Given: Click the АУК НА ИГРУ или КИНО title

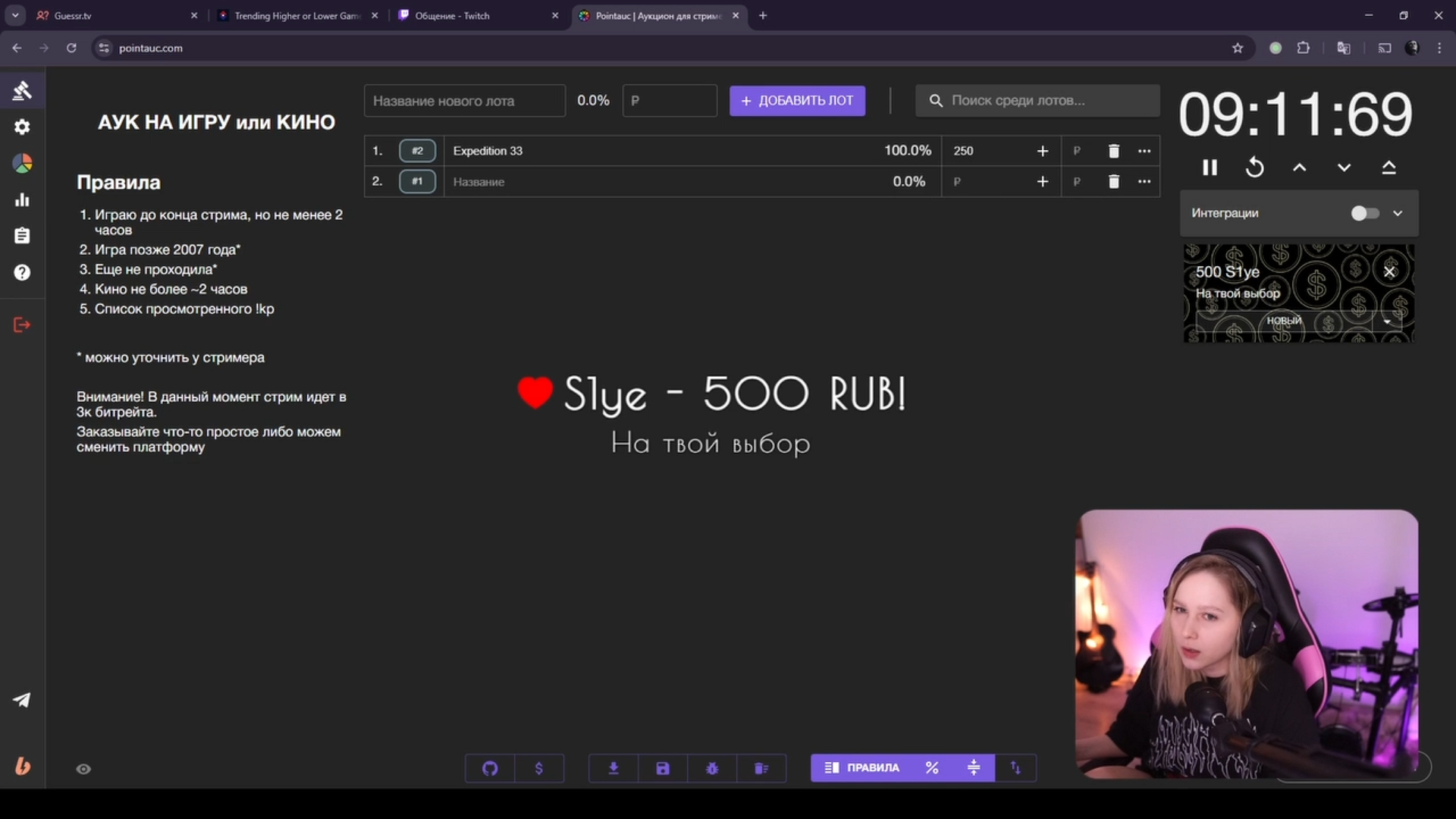Looking at the screenshot, I should pyautogui.click(x=216, y=122).
